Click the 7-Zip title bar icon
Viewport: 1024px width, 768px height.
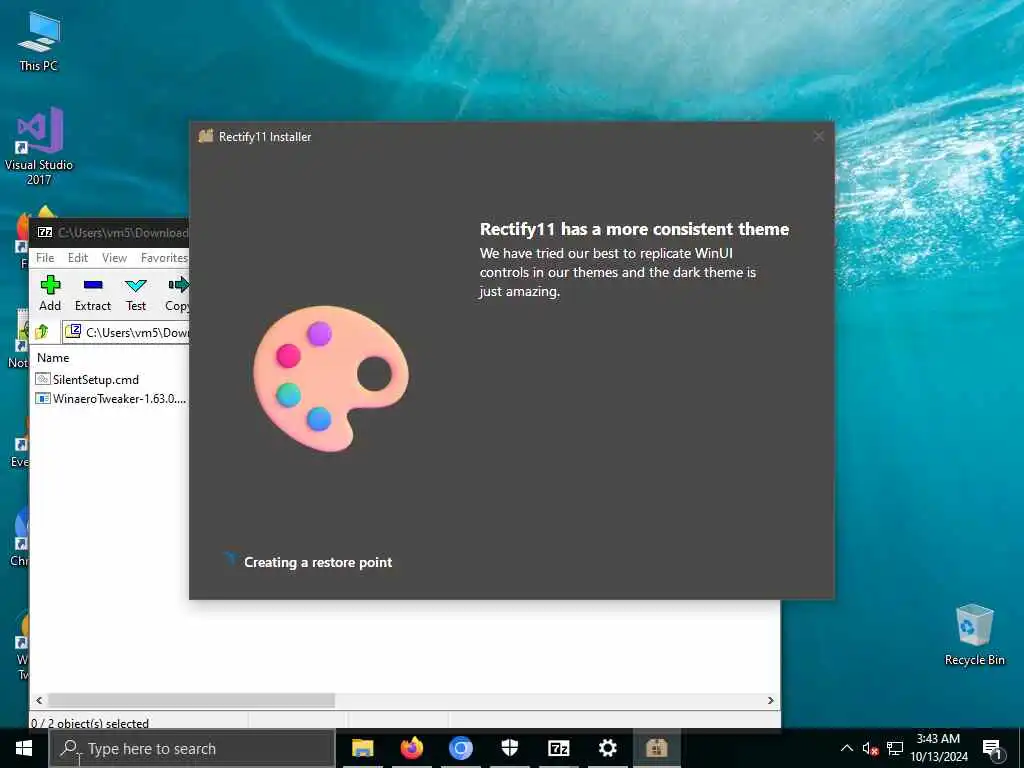45,232
